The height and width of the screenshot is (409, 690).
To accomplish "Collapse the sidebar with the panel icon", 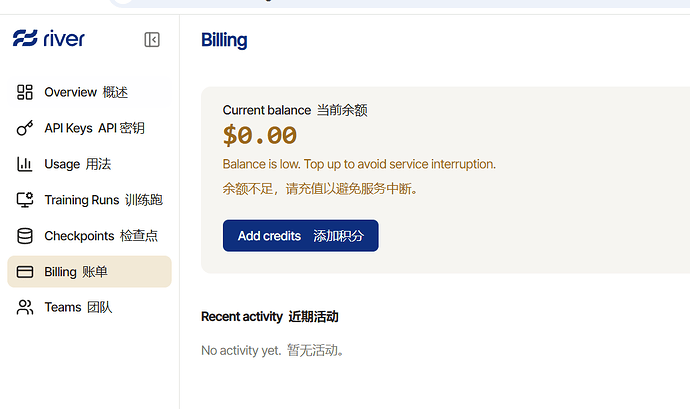I will pyautogui.click(x=152, y=40).
